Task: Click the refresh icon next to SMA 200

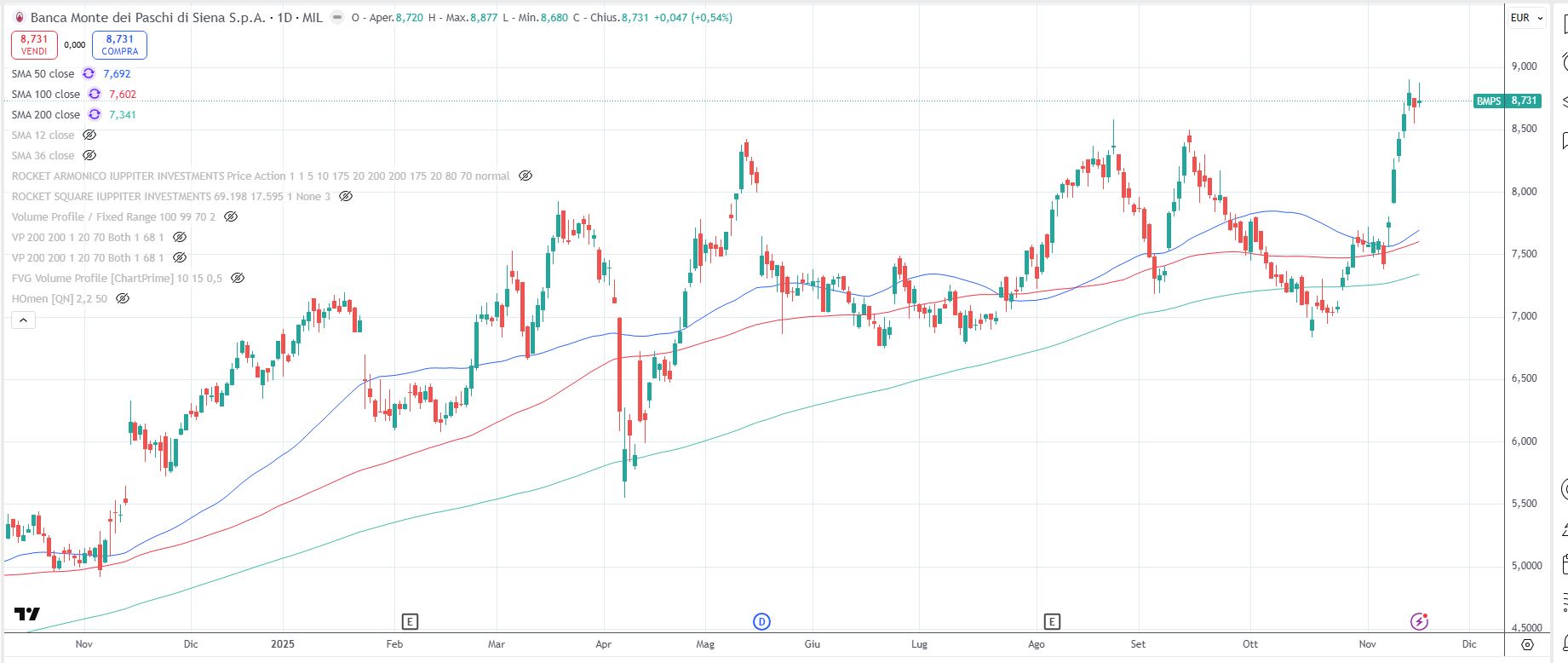Action: pos(95,115)
